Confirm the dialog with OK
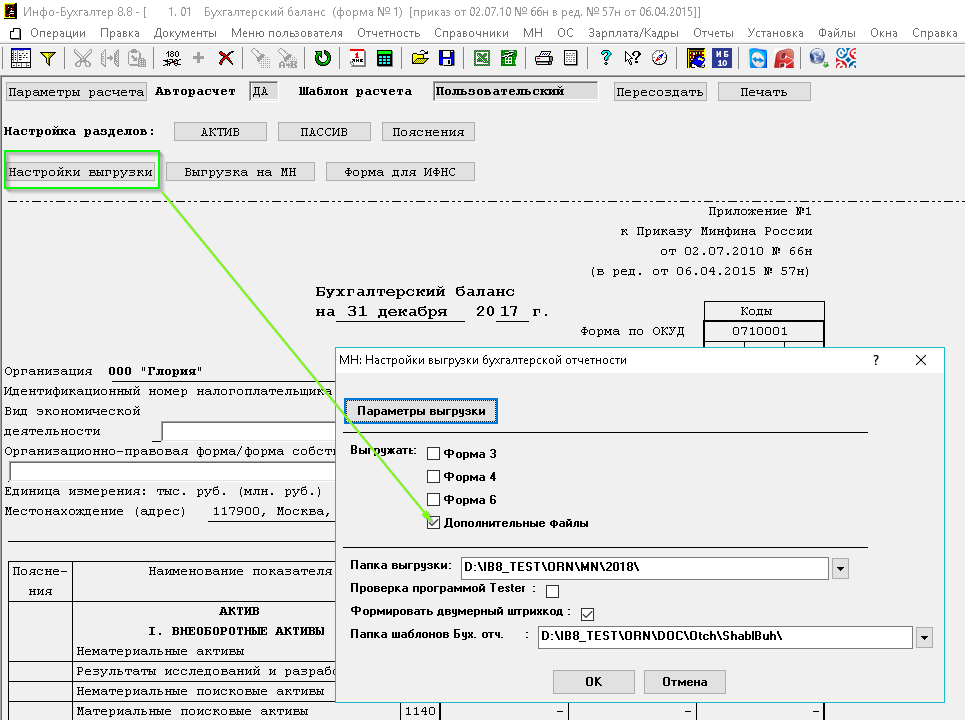The width and height of the screenshot is (965, 720). 594,682
